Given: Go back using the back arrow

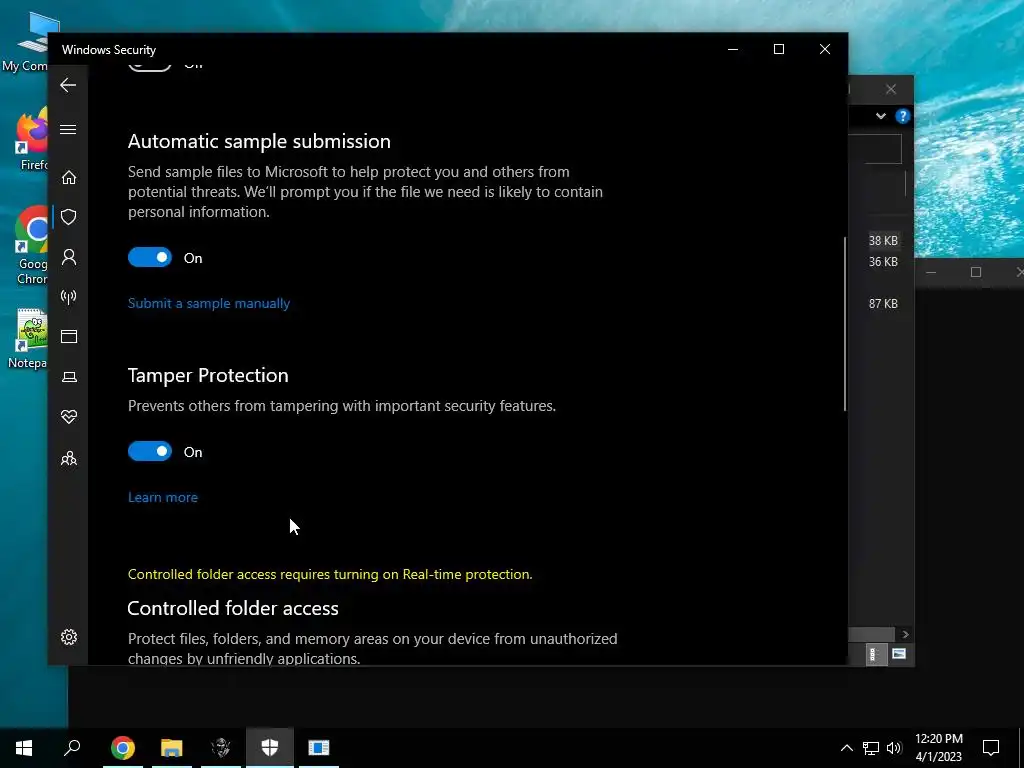Looking at the screenshot, I should point(68,85).
